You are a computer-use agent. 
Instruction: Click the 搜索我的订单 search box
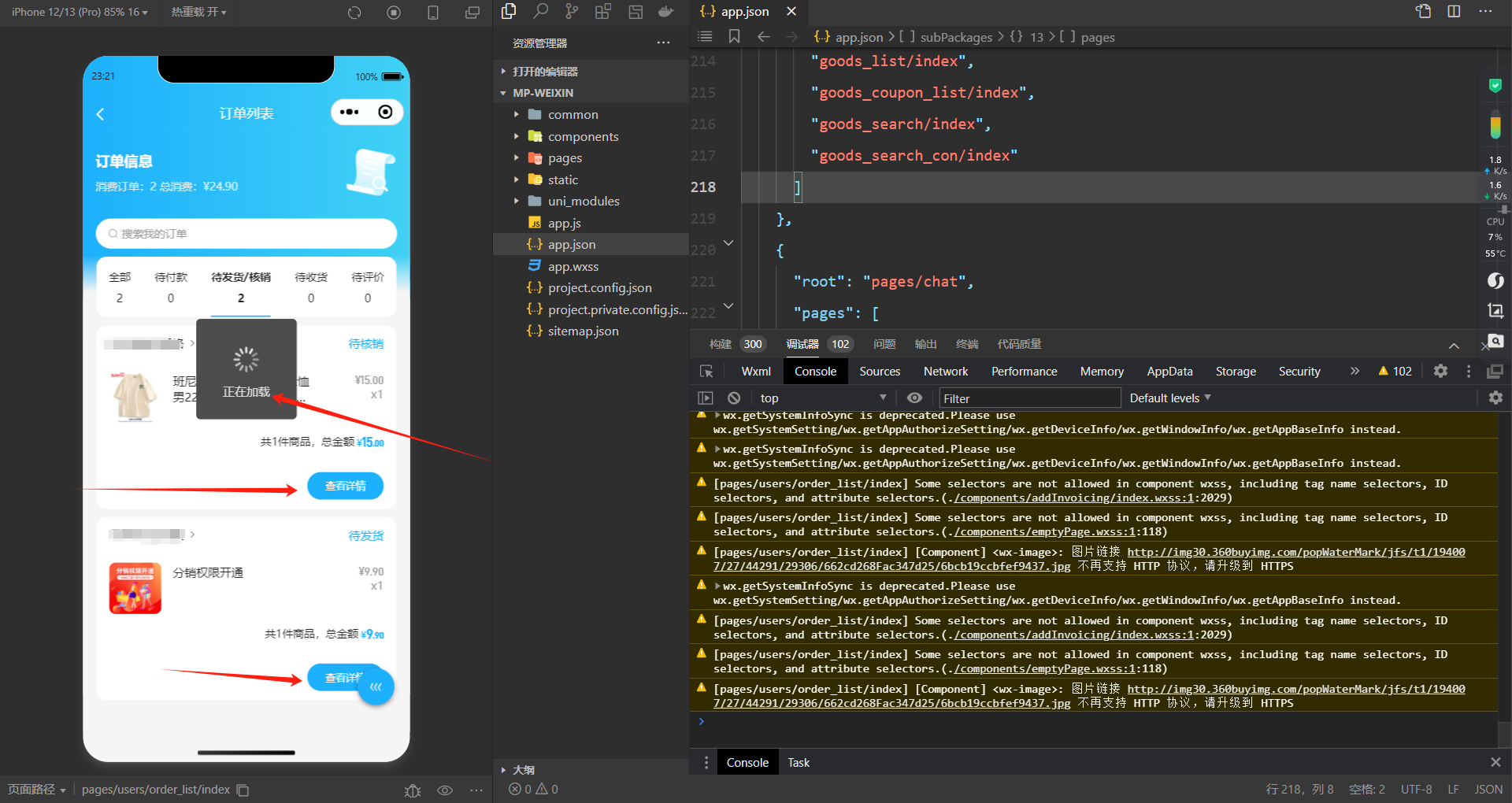pos(246,234)
